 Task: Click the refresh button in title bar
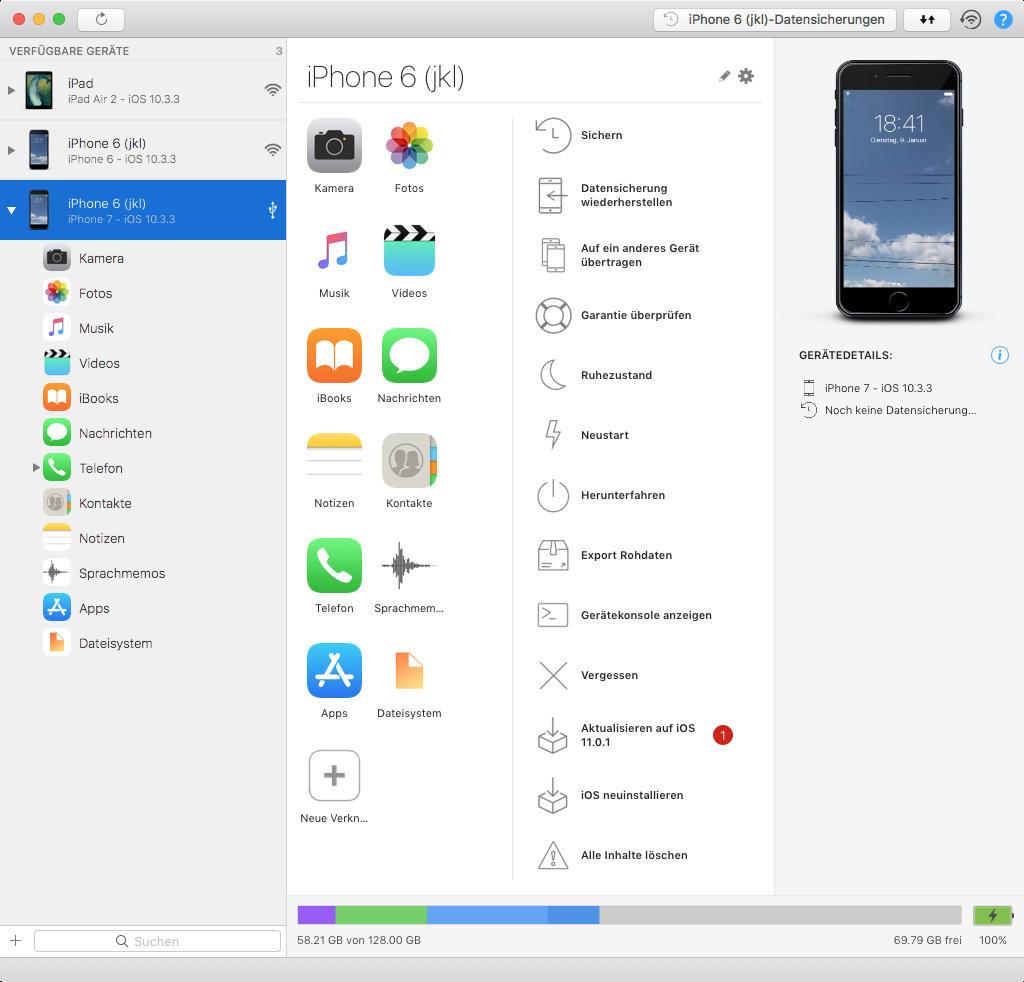click(x=101, y=19)
